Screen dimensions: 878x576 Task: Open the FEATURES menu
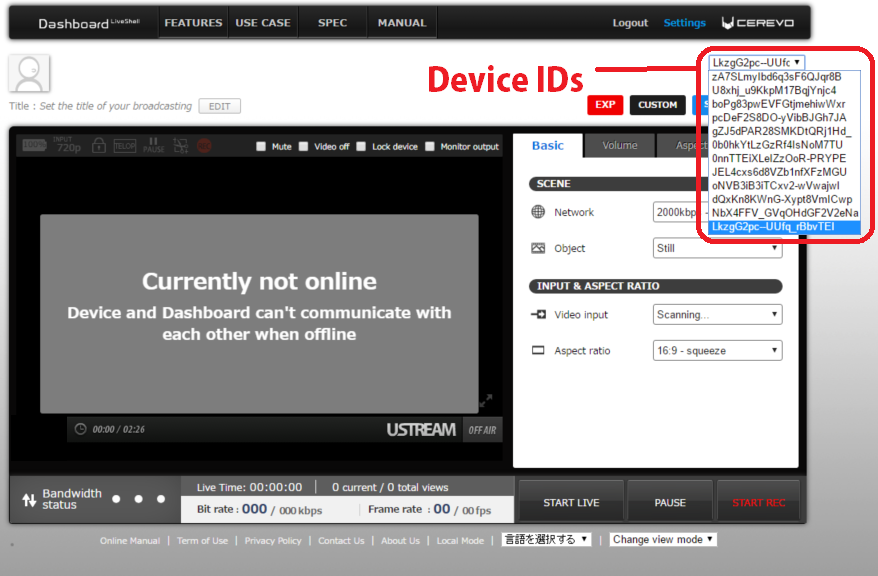[x=193, y=23]
